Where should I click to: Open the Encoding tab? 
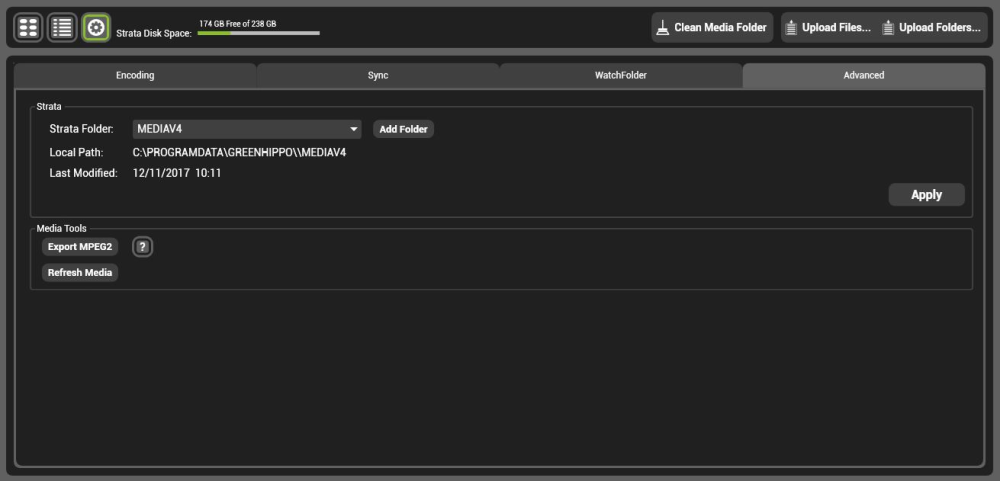(x=135, y=75)
